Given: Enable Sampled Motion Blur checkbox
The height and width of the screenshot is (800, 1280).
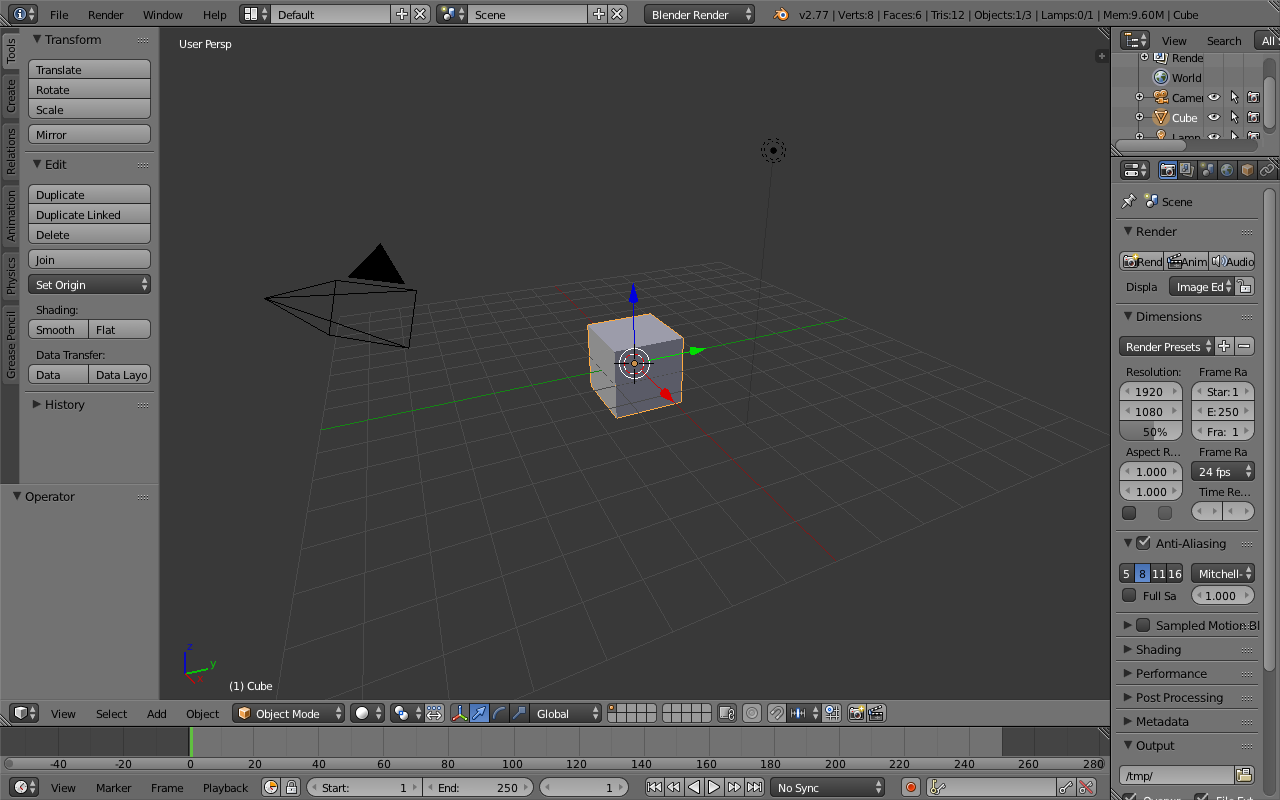Looking at the screenshot, I should (x=1143, y=625).
